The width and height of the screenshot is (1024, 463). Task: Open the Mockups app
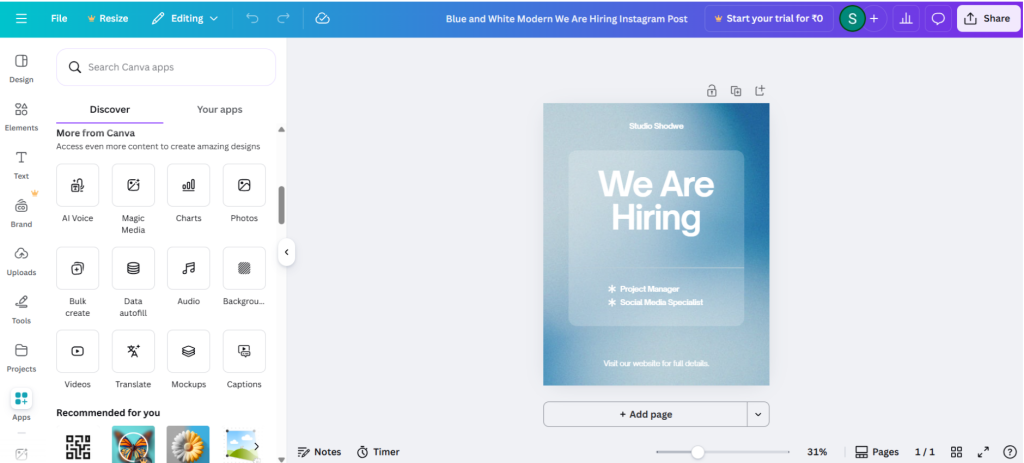tap(189, 351)
